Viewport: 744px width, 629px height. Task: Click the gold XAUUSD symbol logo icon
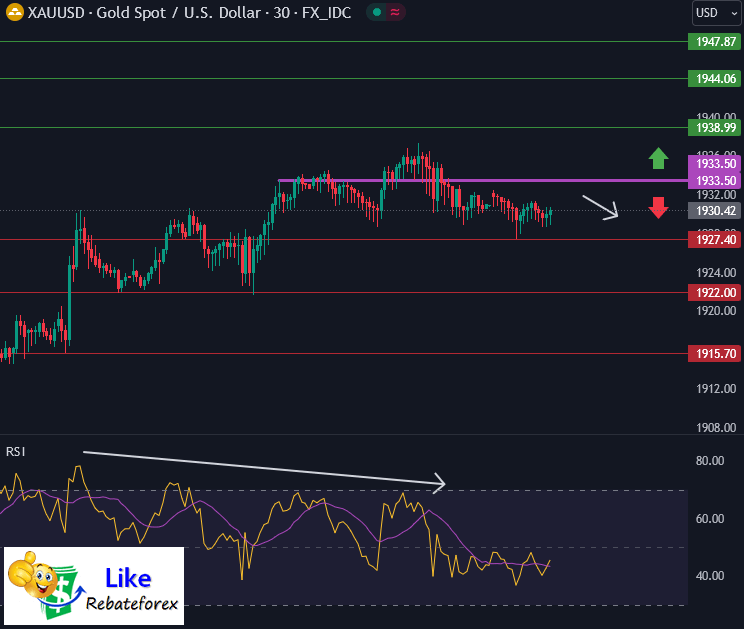[15, 12]
